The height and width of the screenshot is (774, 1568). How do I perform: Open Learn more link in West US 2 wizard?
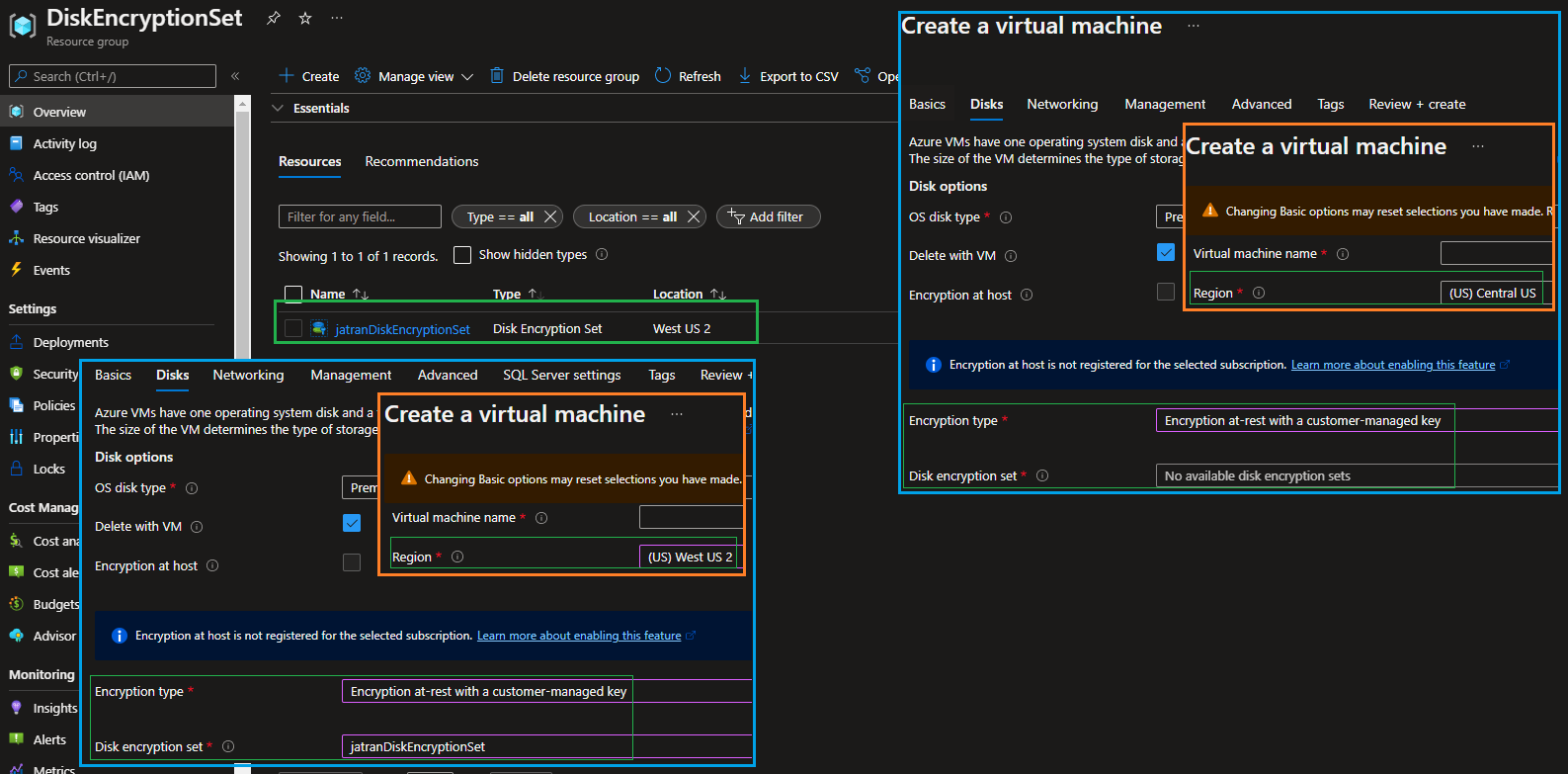pyautogui.click(x=579, y=636)
